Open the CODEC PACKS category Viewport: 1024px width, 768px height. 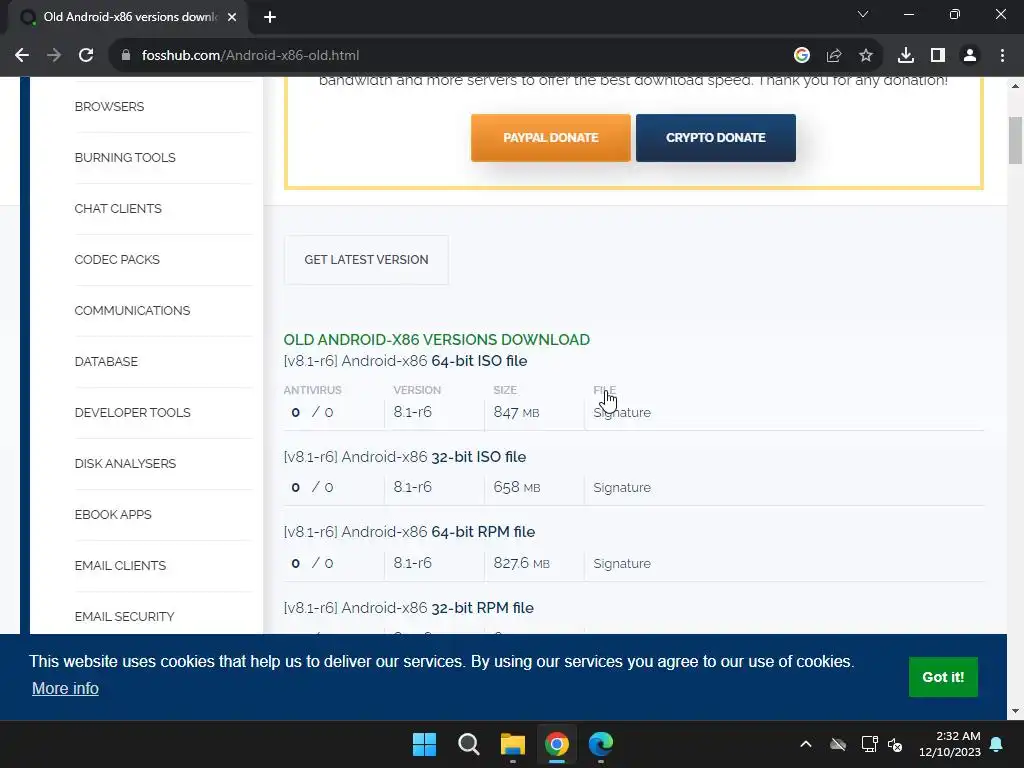(x=117, y=259)
